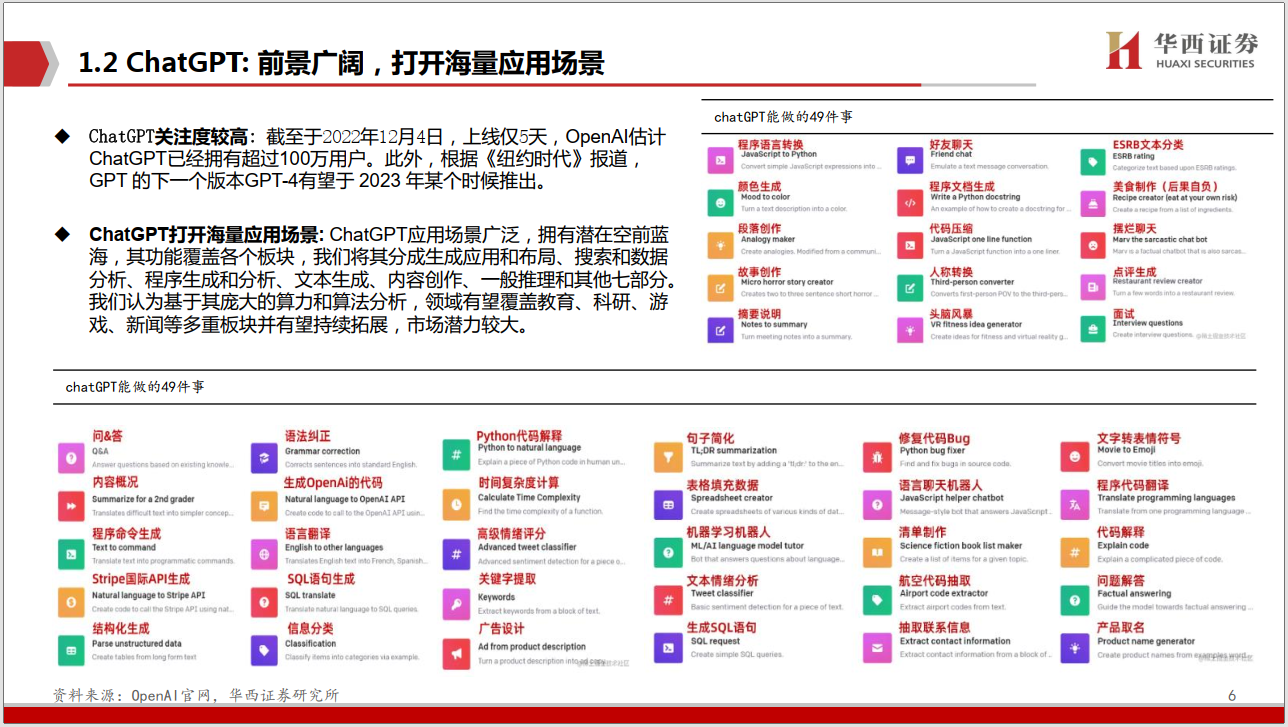
Task: Click the ML/AI language model tutor icon
Action: [668, 552]
